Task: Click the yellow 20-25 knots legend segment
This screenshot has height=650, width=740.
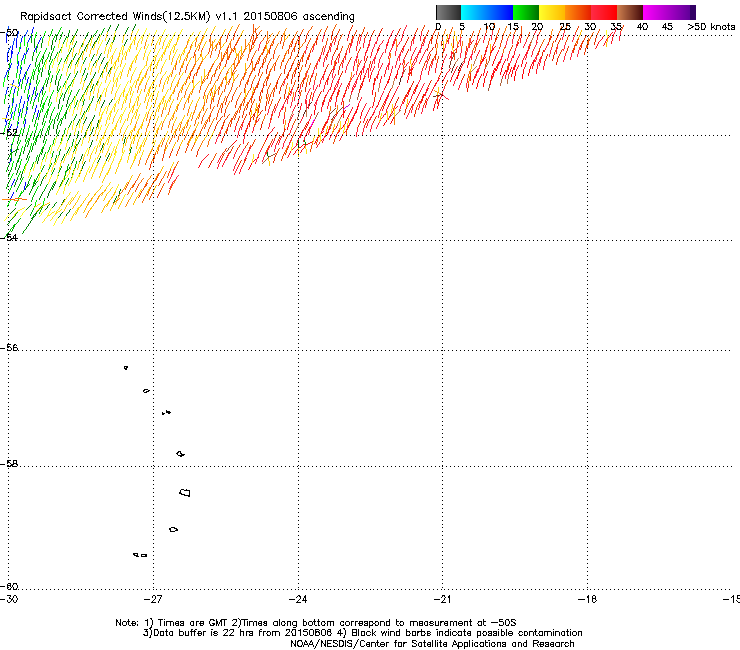Action: point(552,12)
